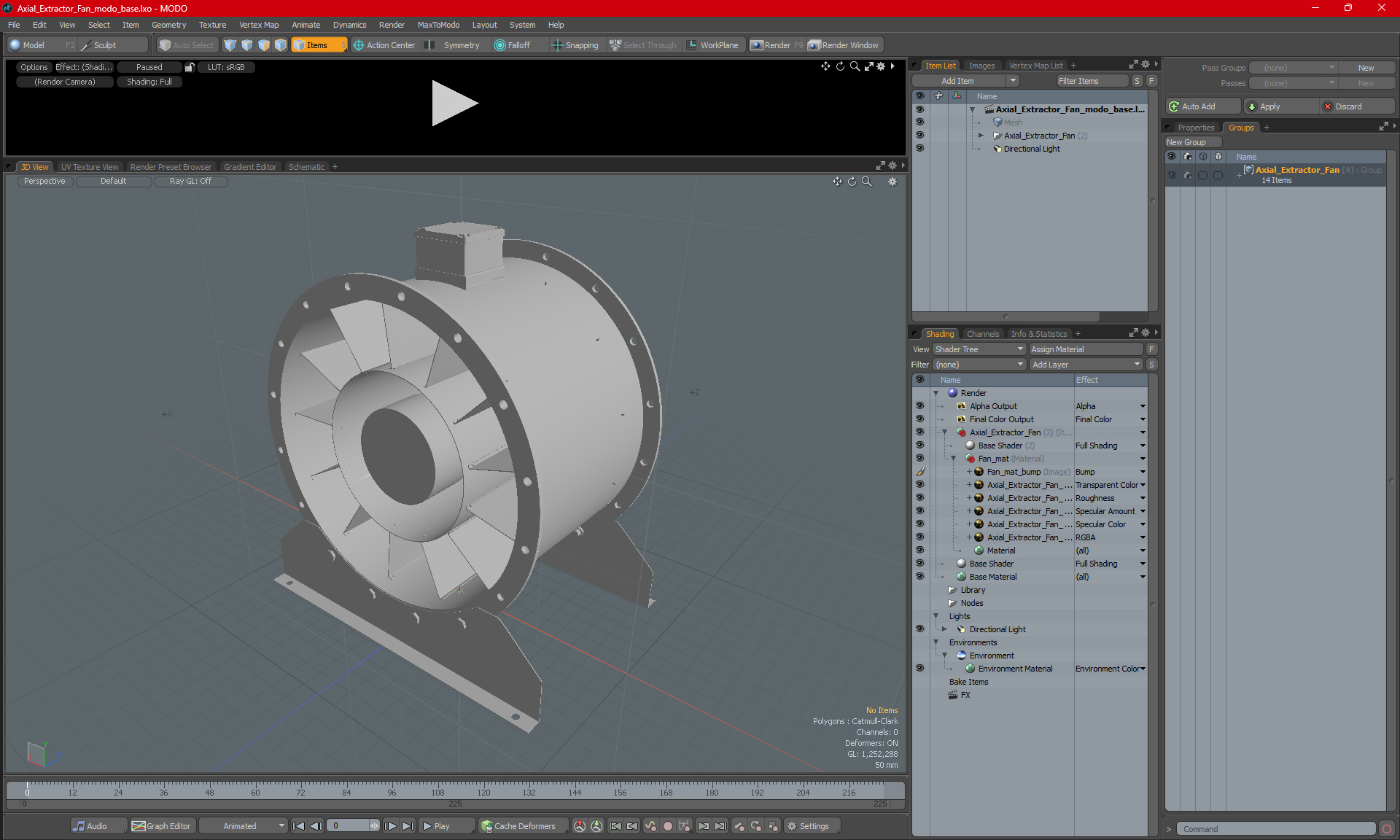Image resolution: width=1400 pixels, height=840 pixels.
Task: Toggle visibility of Fan_mat material layer
Action: click(x=919, y=459)
